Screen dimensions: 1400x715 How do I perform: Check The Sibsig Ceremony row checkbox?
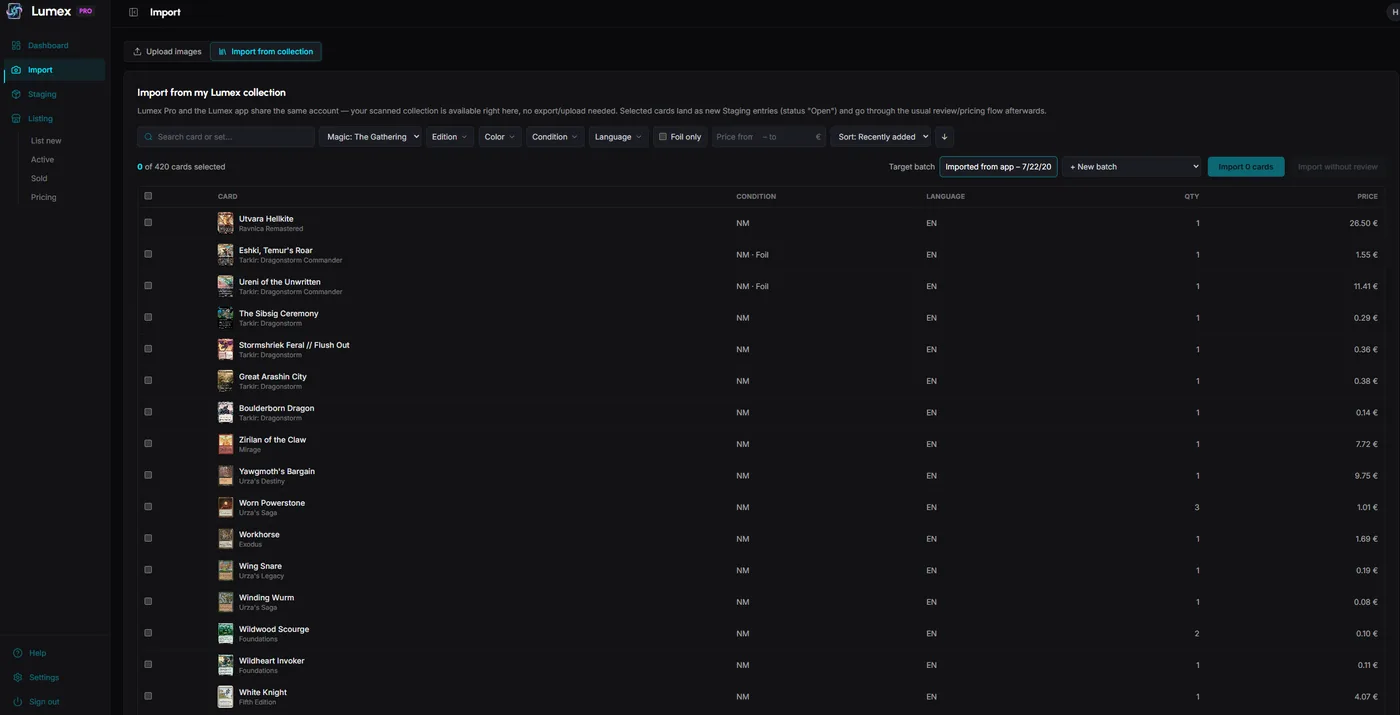[x=148, y=317]
